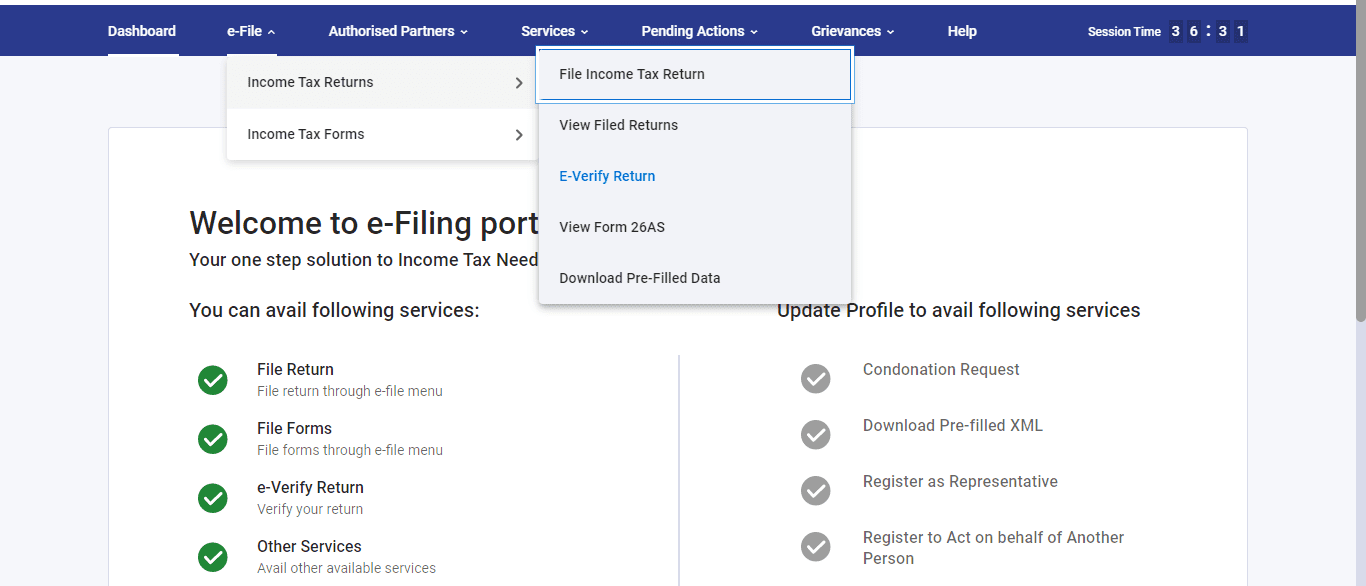Screen dimensions: 1366x586
Task: Select File Income Tax Return option
Action: 694,74
